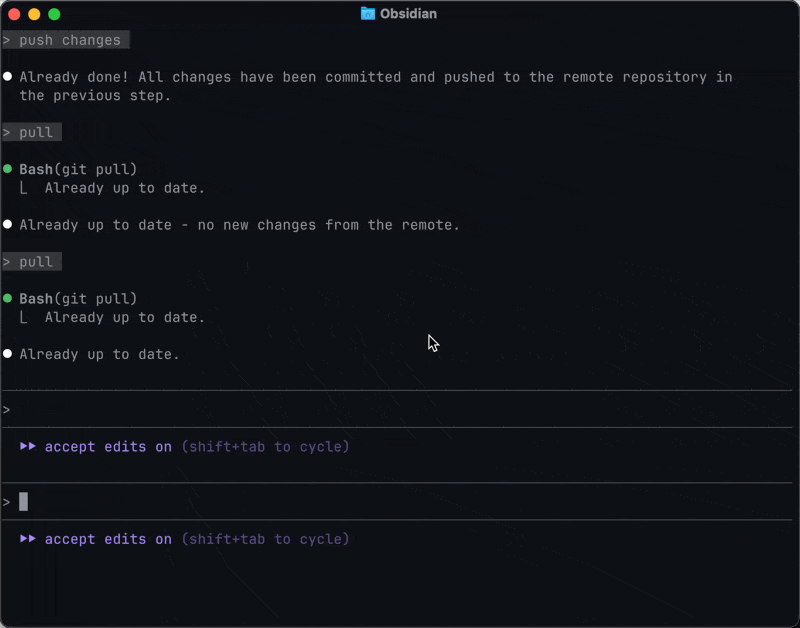Image resolution: width=800 pixels, height=628 pixels.
Task: Click the blue folder icon in title bar
Action: click(x=367, y=14)
